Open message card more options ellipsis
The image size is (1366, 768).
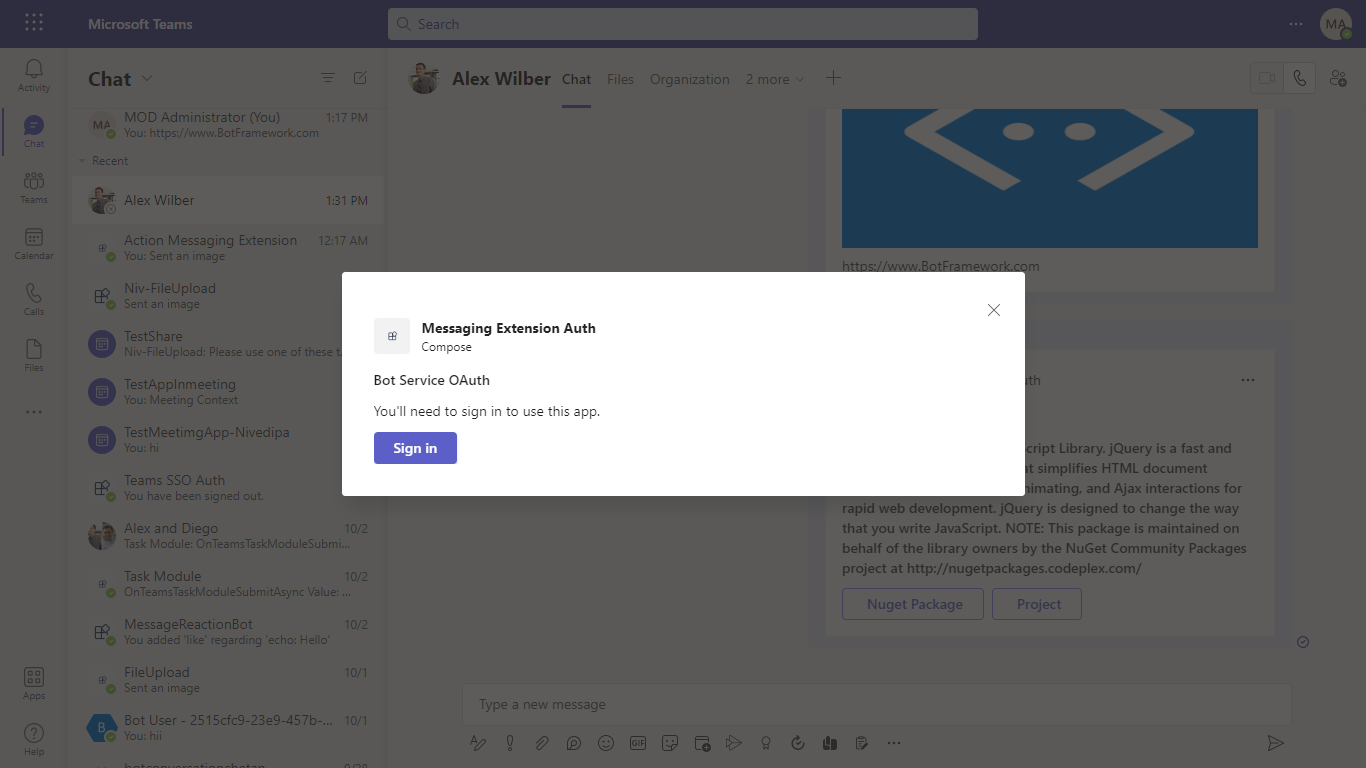(1247, 380)
